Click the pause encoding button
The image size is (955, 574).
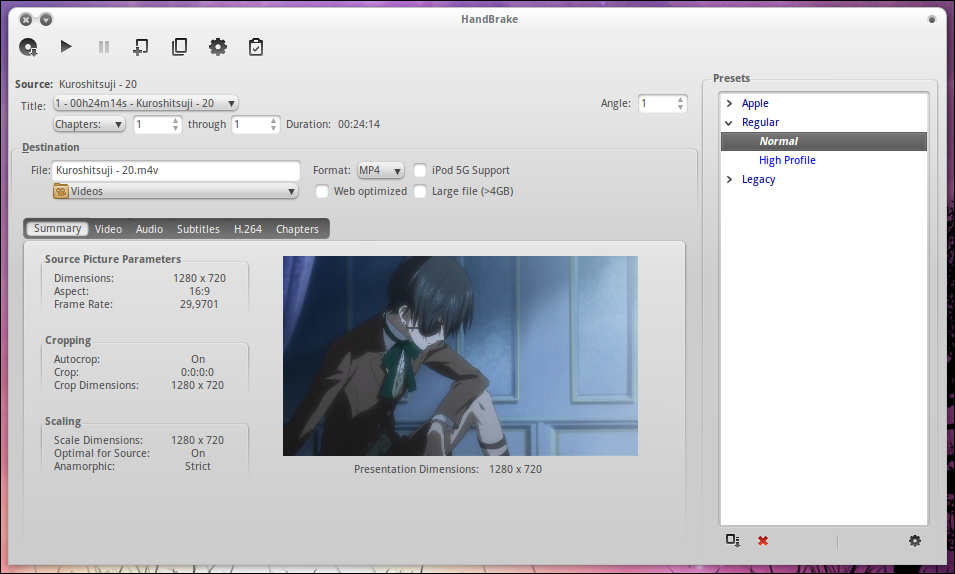pos(104,47)
